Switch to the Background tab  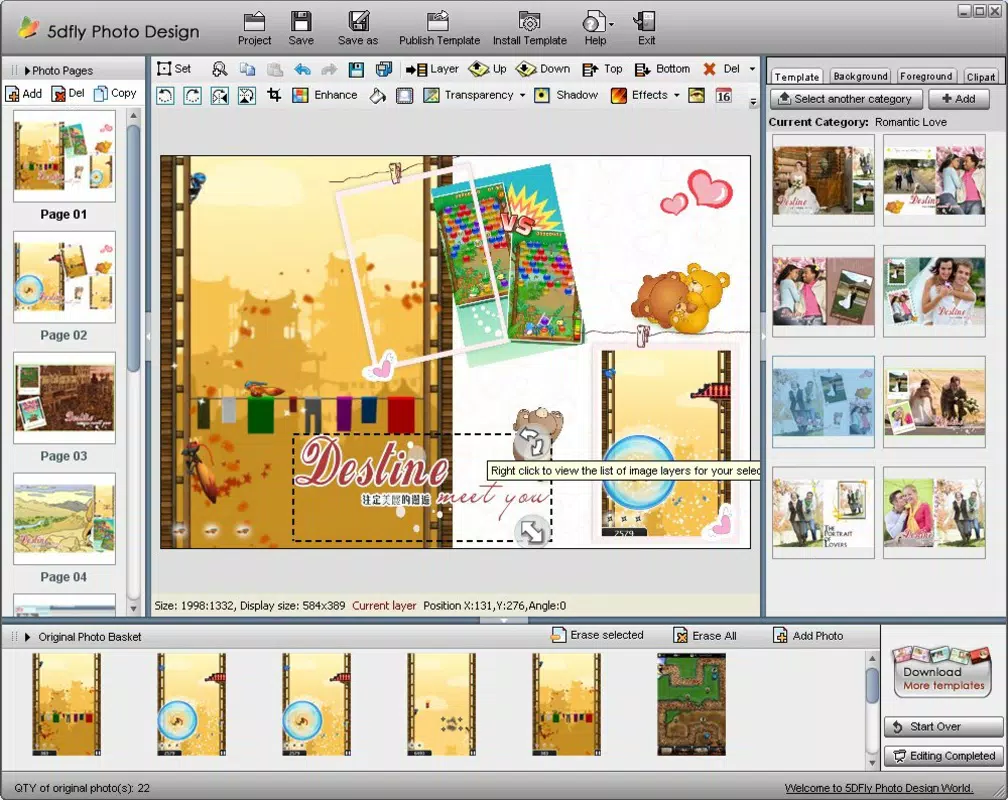coord(860,76)
